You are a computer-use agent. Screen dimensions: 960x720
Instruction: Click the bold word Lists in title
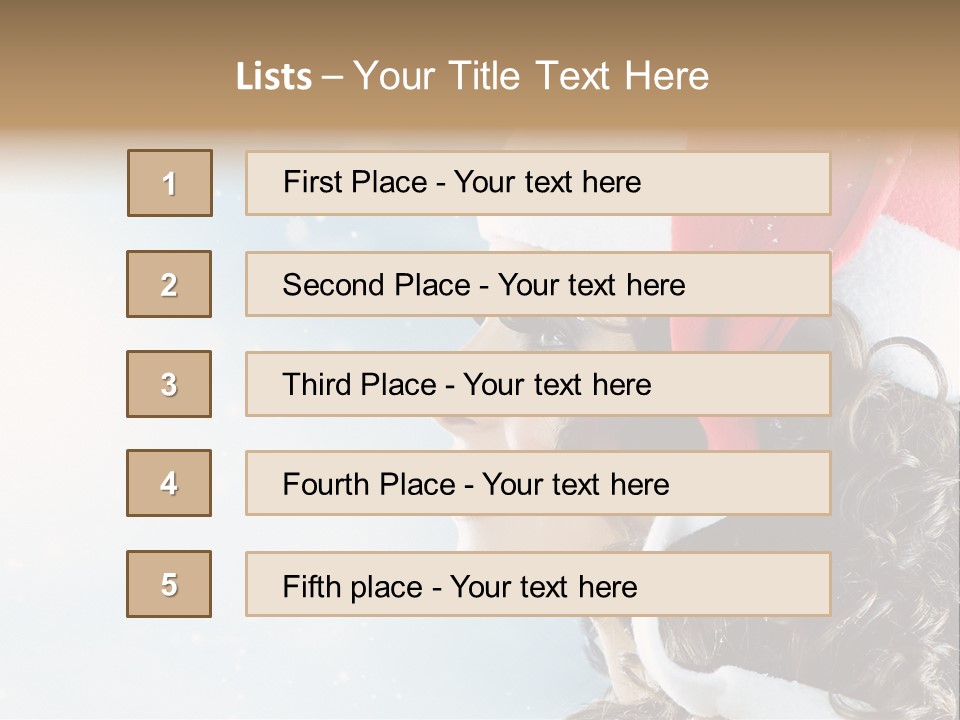274,76
